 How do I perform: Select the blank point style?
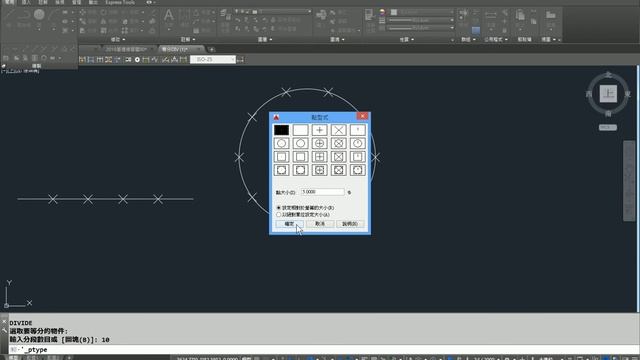coord(300,130)
